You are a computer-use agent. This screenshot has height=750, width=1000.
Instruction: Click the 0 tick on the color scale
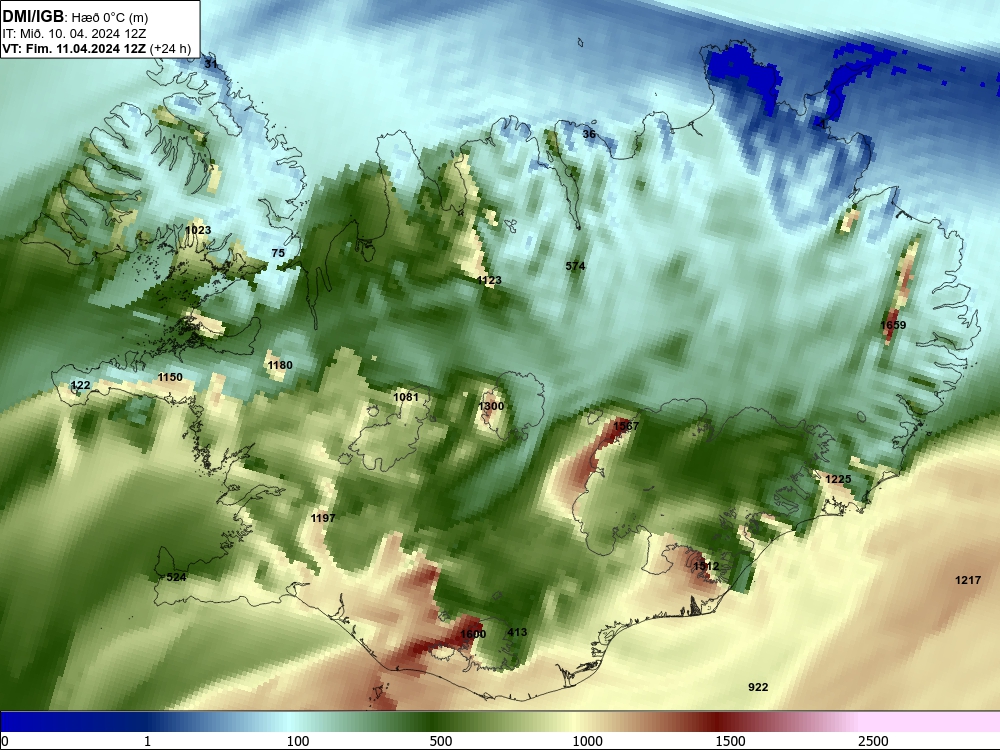[x=5, y=741]
